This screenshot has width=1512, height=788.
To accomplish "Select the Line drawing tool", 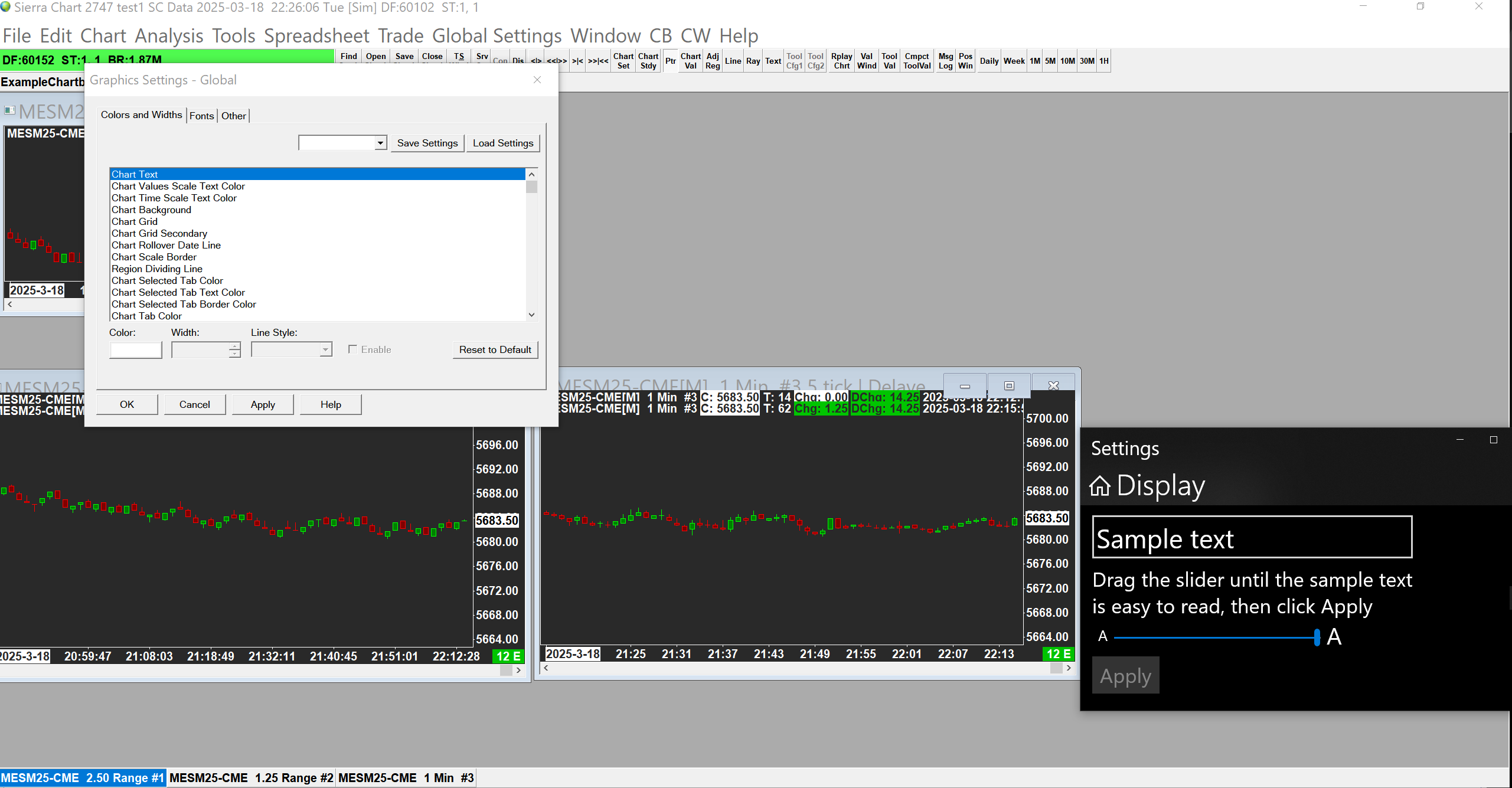I will [733, 61].
